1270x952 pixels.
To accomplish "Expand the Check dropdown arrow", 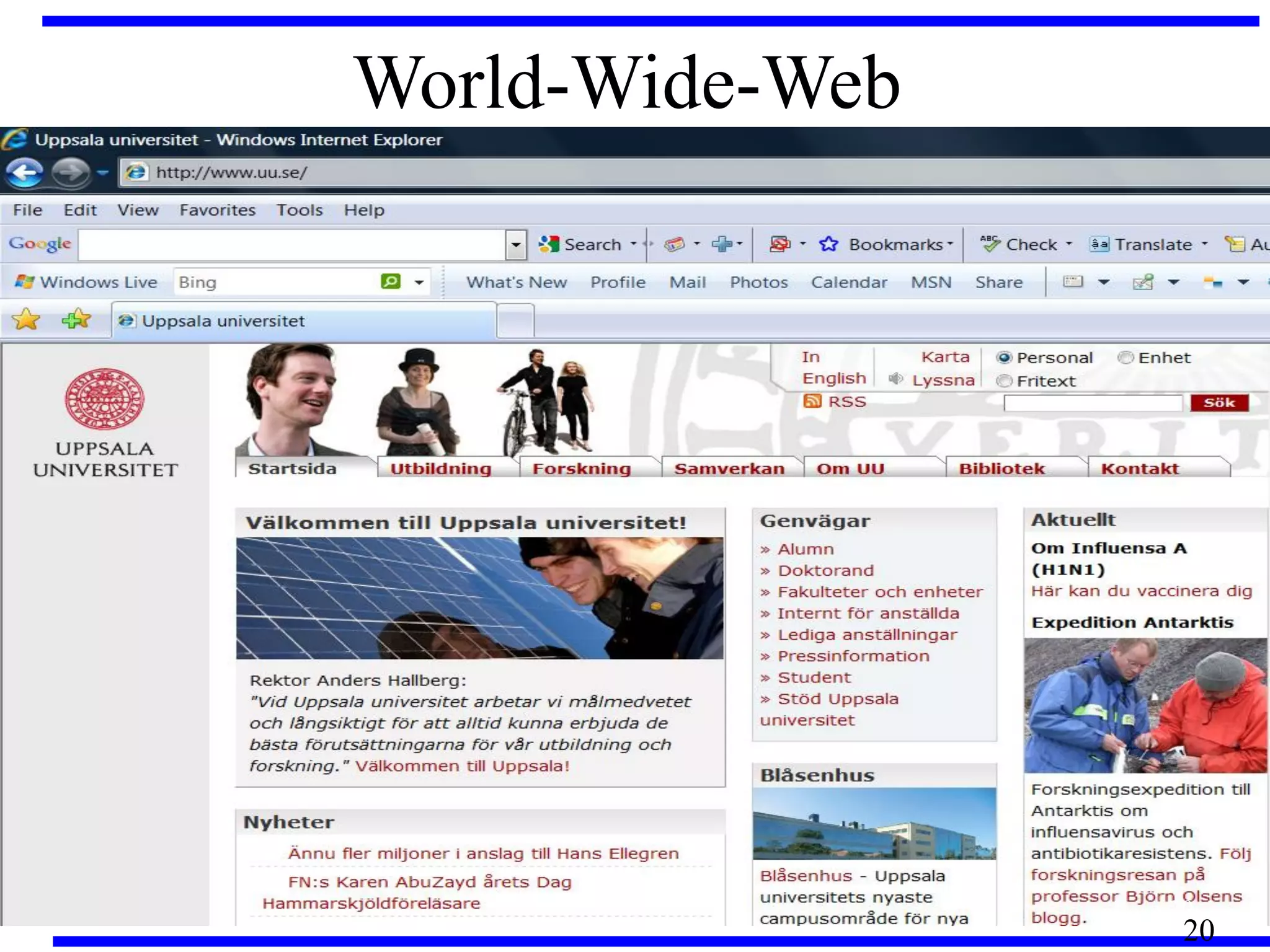I will (1068, 244).
